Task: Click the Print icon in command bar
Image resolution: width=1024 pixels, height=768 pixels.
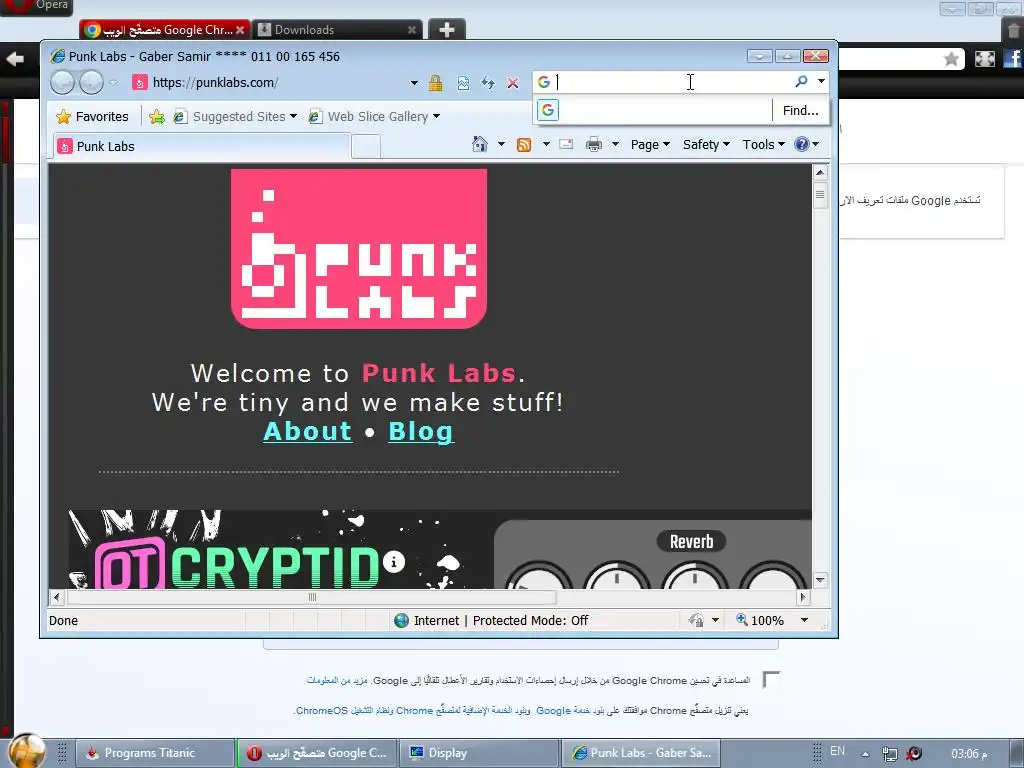Action: (x=594, y=144)
